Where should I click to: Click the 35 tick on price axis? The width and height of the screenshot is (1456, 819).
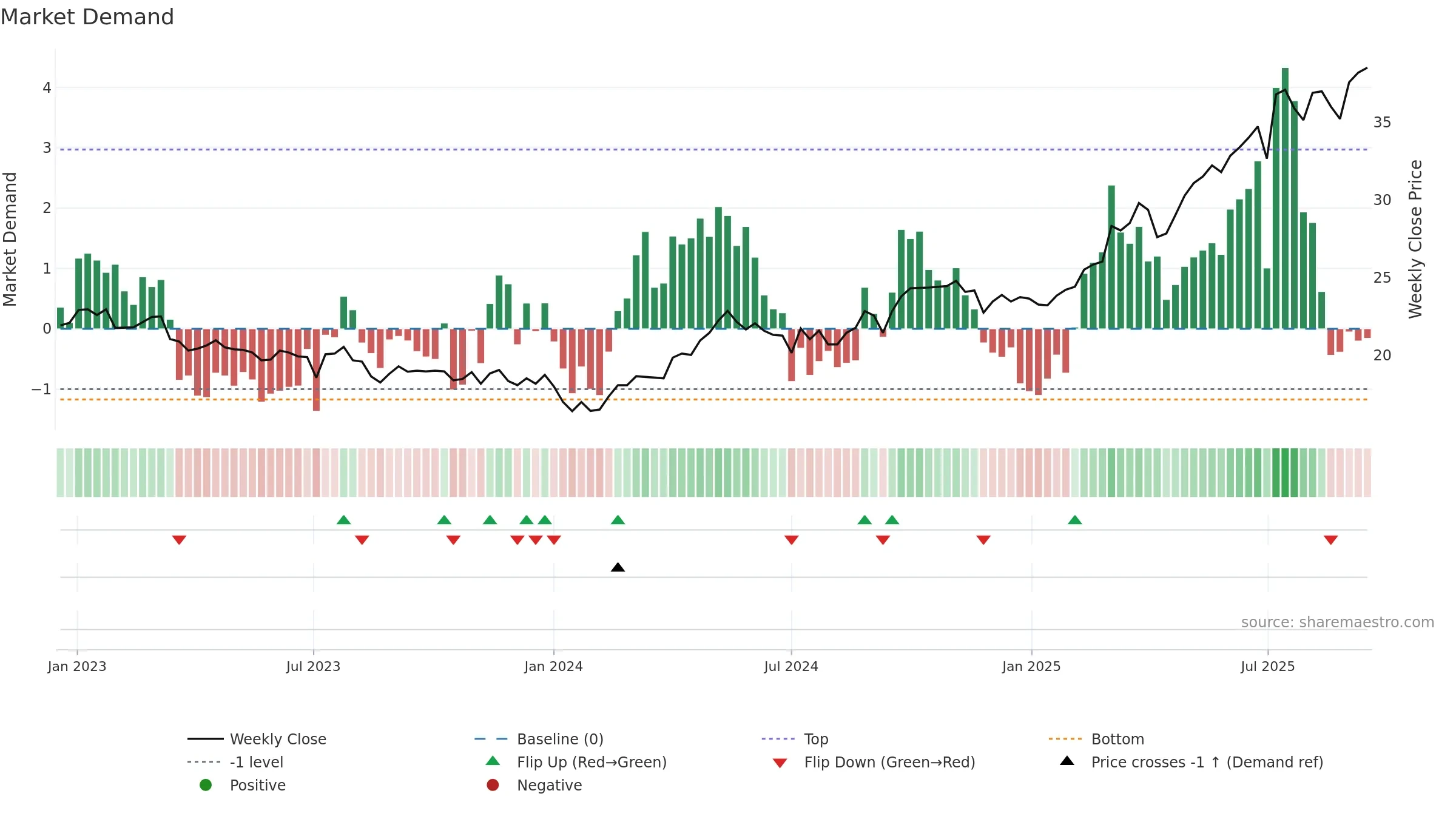pos(1383,123)
